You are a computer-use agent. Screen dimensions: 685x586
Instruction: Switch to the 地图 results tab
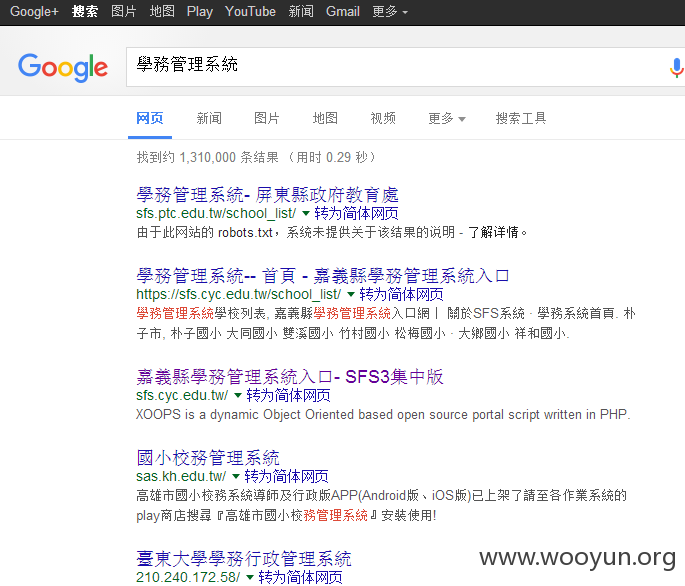pyautogui.click(x=325, y=118)
